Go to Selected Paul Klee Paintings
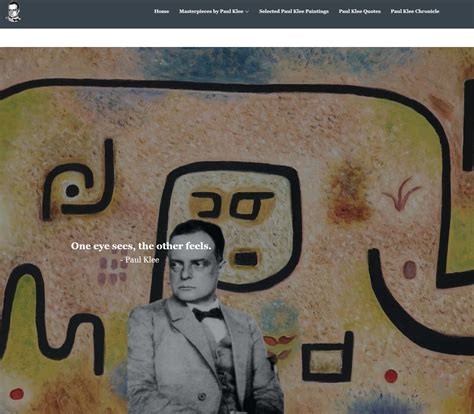 tap(294, 11)
